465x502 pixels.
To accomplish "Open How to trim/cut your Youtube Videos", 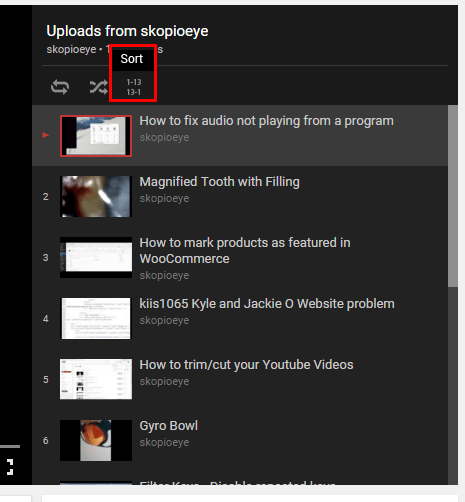I will (x=246, y=365).
